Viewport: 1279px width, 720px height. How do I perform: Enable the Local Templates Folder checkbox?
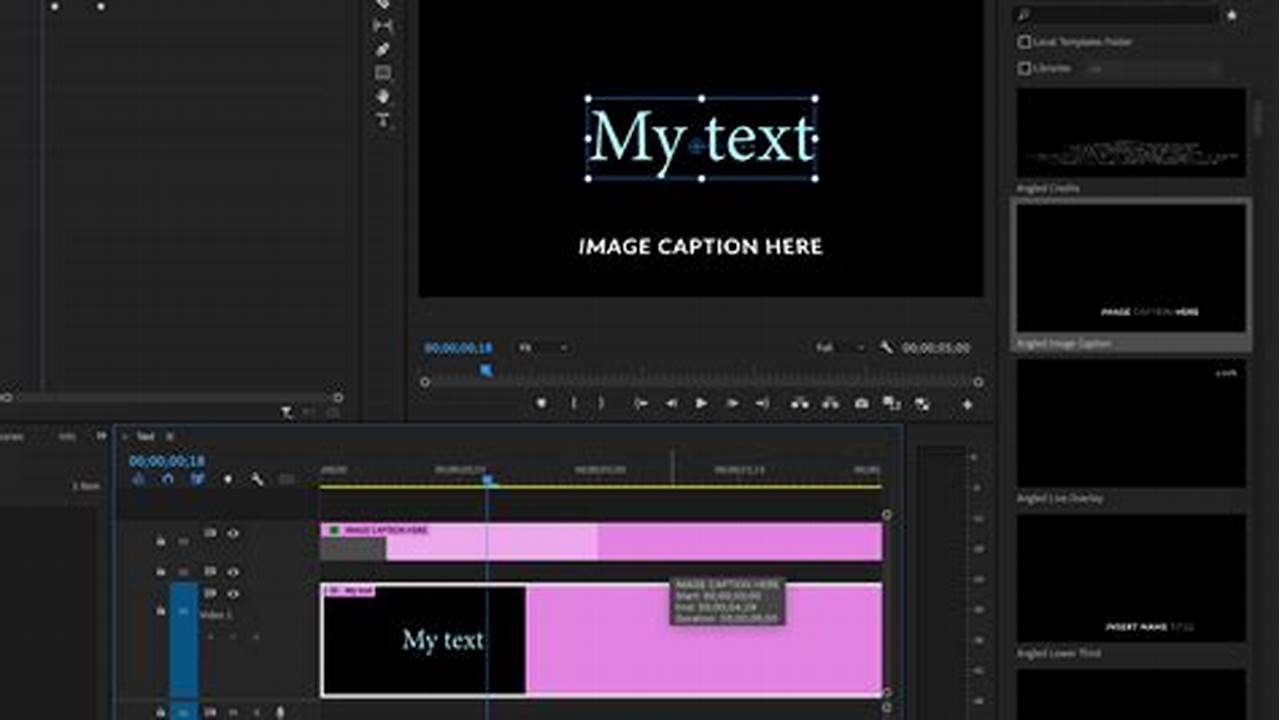[1024, 42]
